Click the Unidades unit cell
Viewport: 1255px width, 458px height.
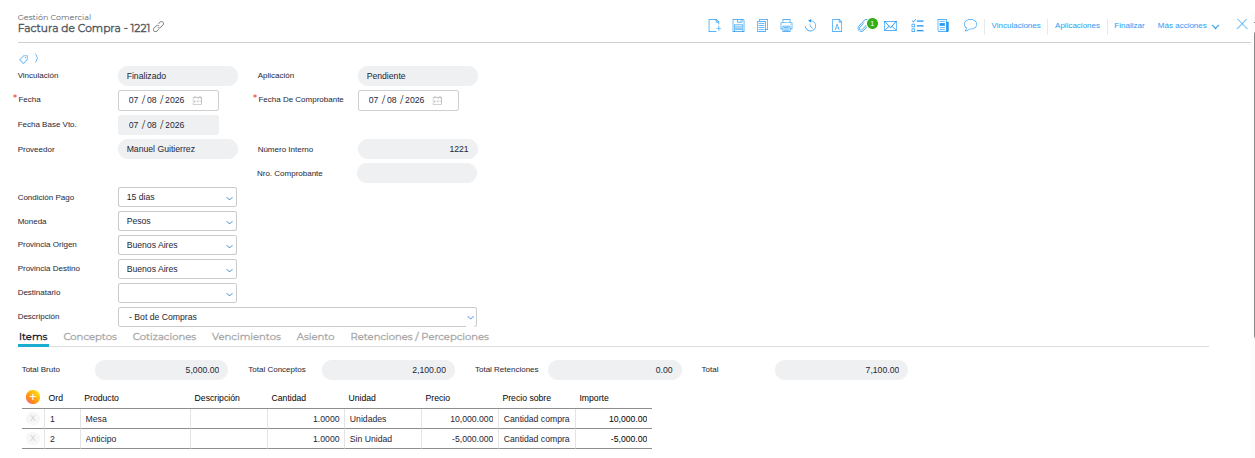click(x=382, y=419)
